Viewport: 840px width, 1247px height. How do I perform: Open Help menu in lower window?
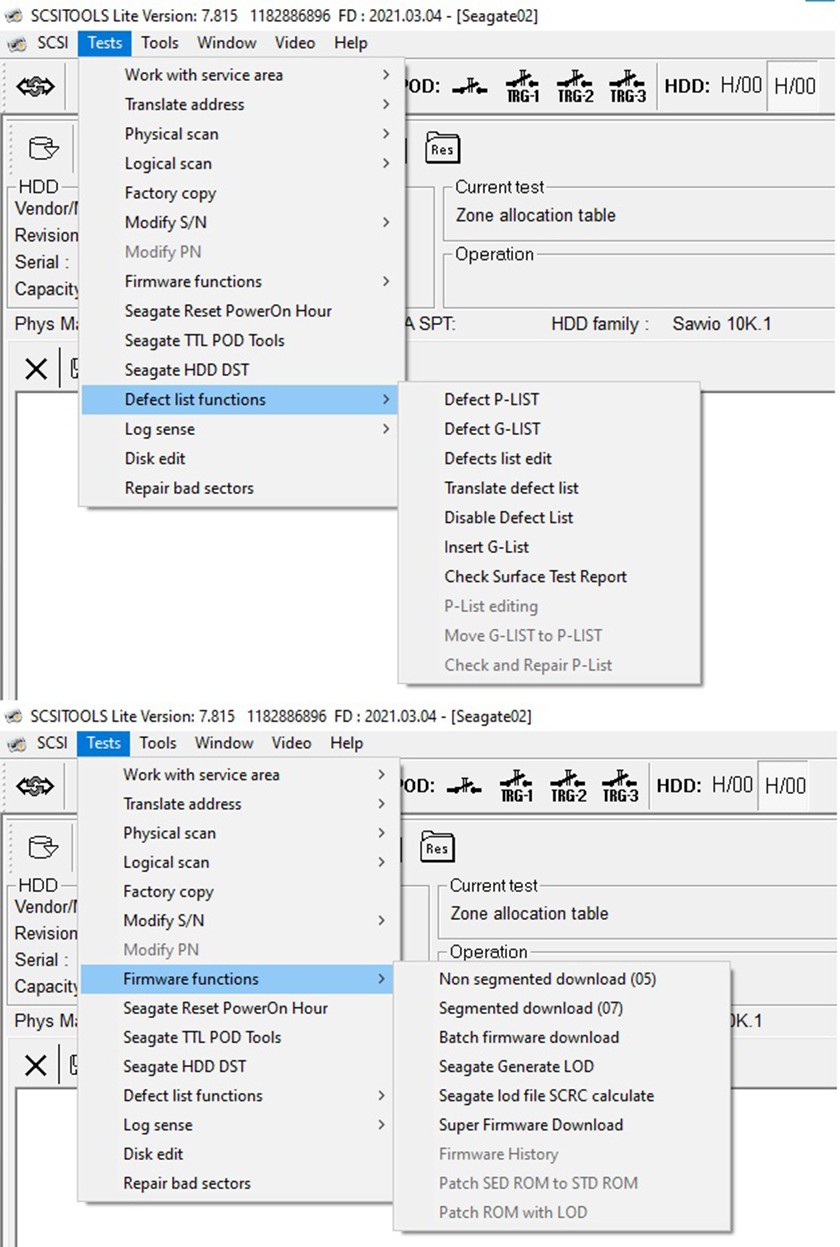(347, 743)
